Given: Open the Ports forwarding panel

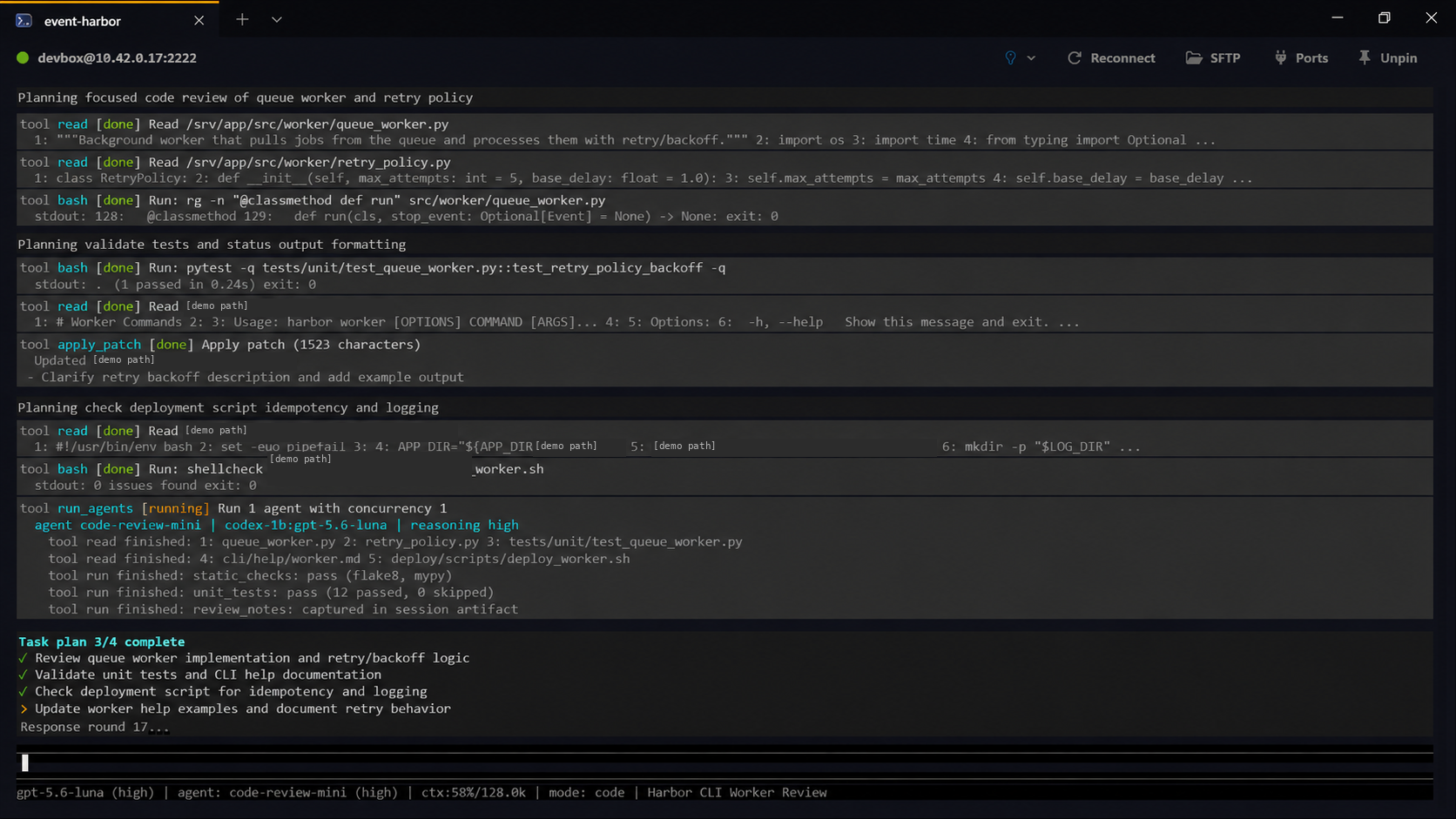Looking at the screenshot, I should (1302, 57).
